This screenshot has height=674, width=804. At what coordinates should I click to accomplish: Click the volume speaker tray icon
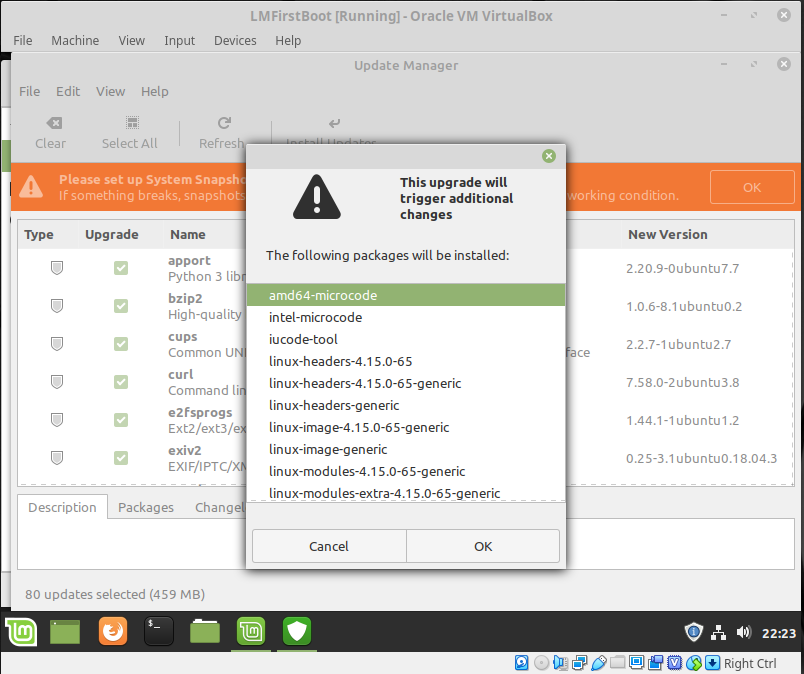(743, 632)
